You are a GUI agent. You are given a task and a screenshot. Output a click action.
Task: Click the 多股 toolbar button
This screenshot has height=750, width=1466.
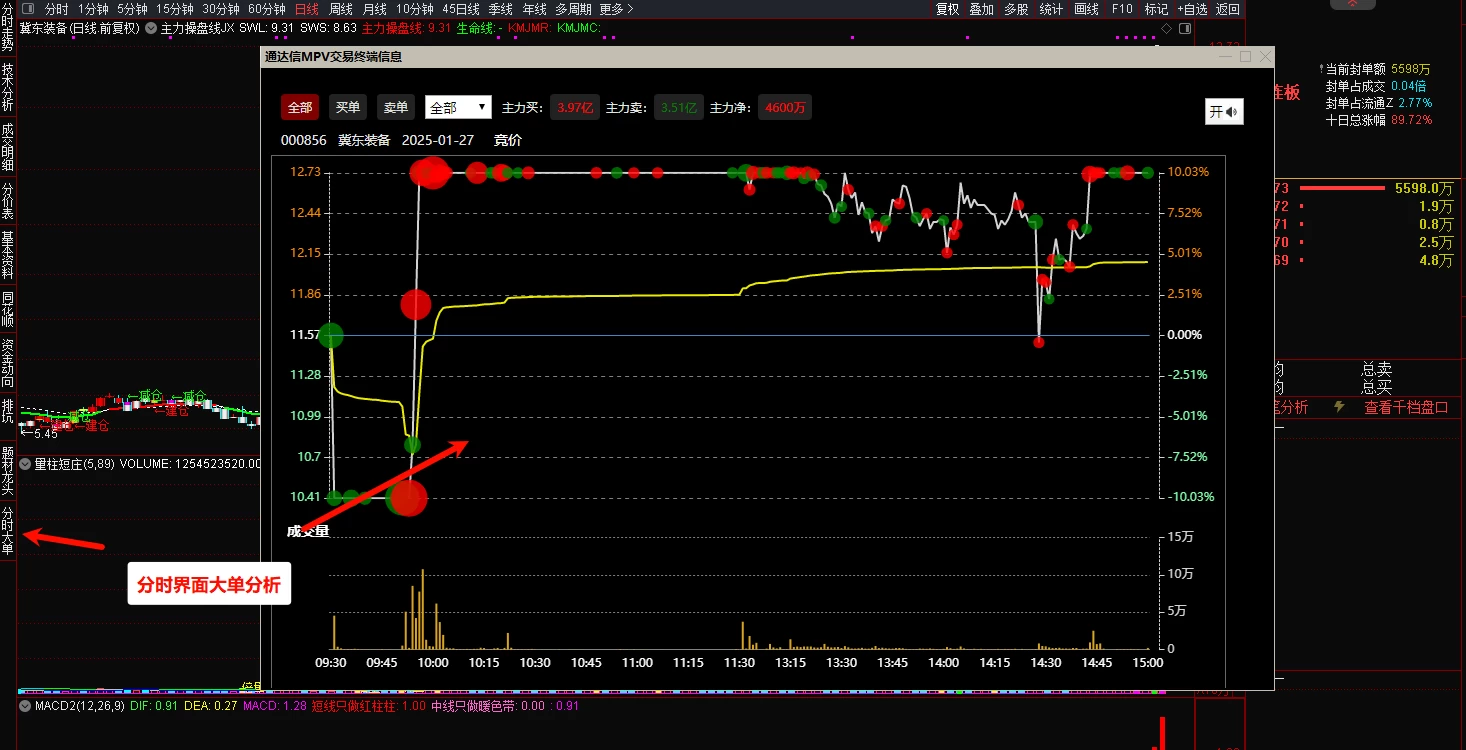point(1016,9)
